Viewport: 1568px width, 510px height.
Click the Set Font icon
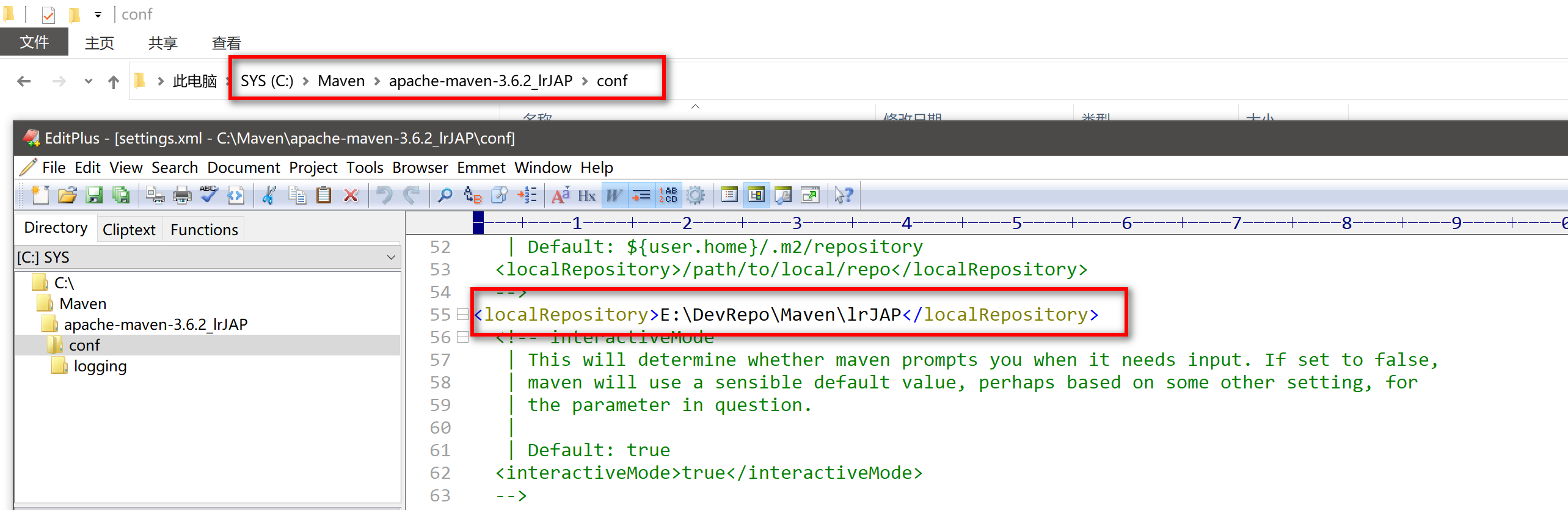coord(560,195)
